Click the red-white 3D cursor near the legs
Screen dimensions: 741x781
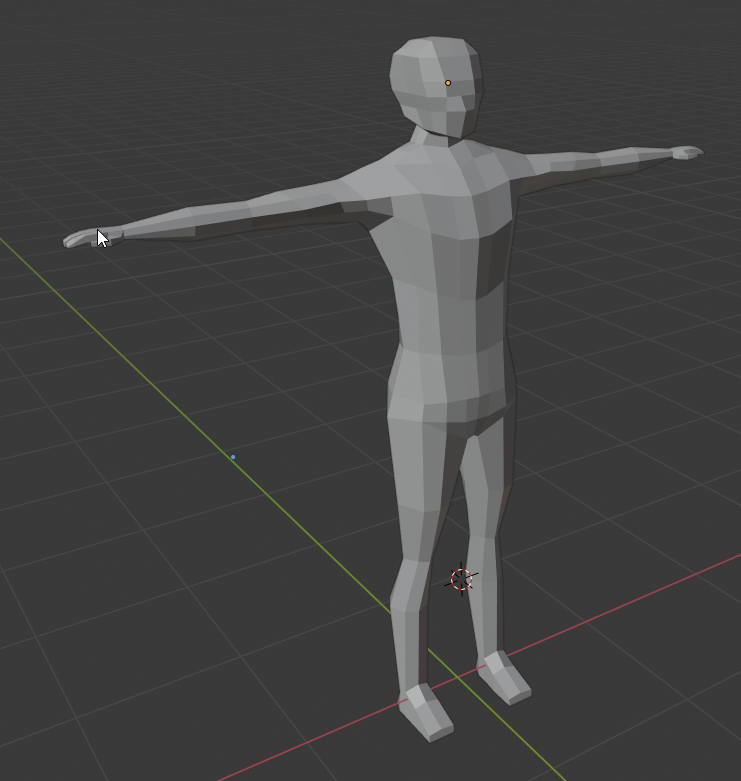point(461,579)
